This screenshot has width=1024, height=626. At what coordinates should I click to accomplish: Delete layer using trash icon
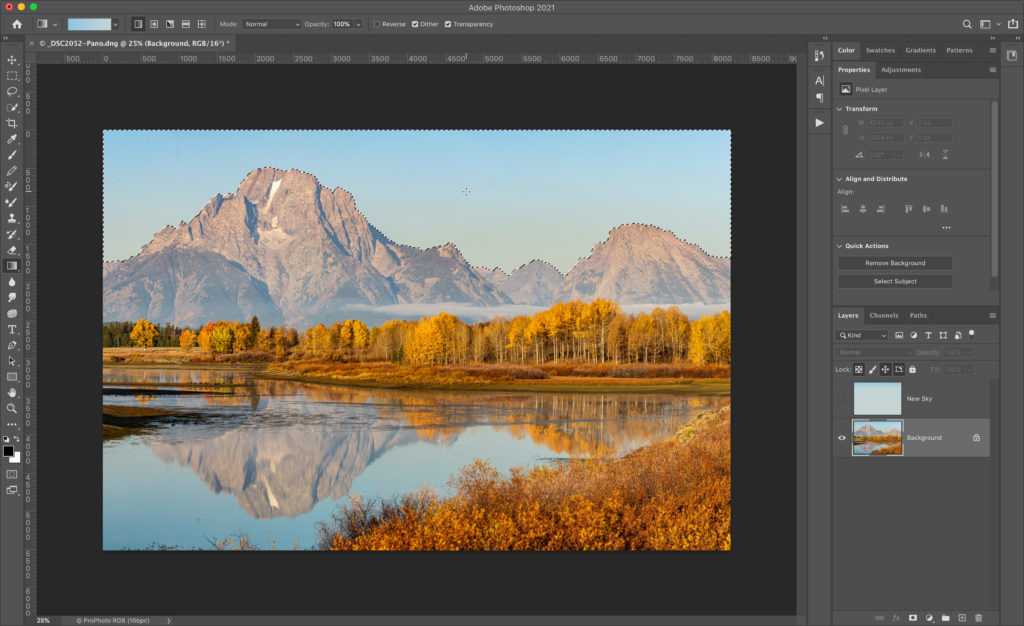click(x=978, y=618)
